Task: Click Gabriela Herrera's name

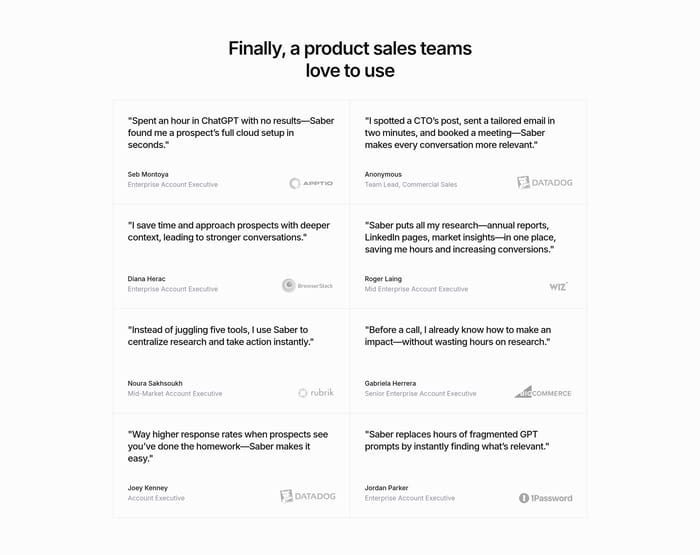Action: coord(389,383)
